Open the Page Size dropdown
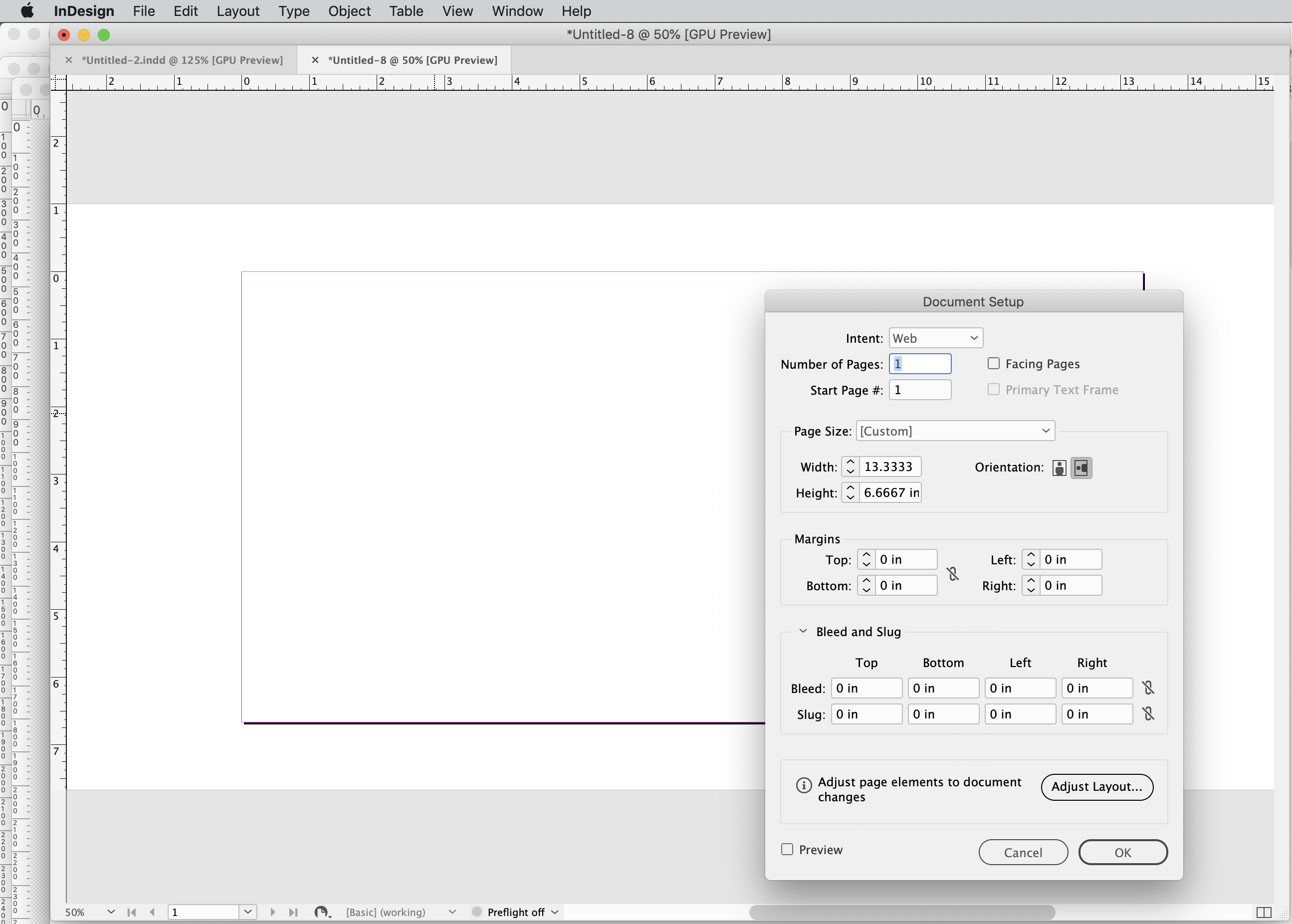Viewport: 1292px width, 924px height. pos(955,431)
